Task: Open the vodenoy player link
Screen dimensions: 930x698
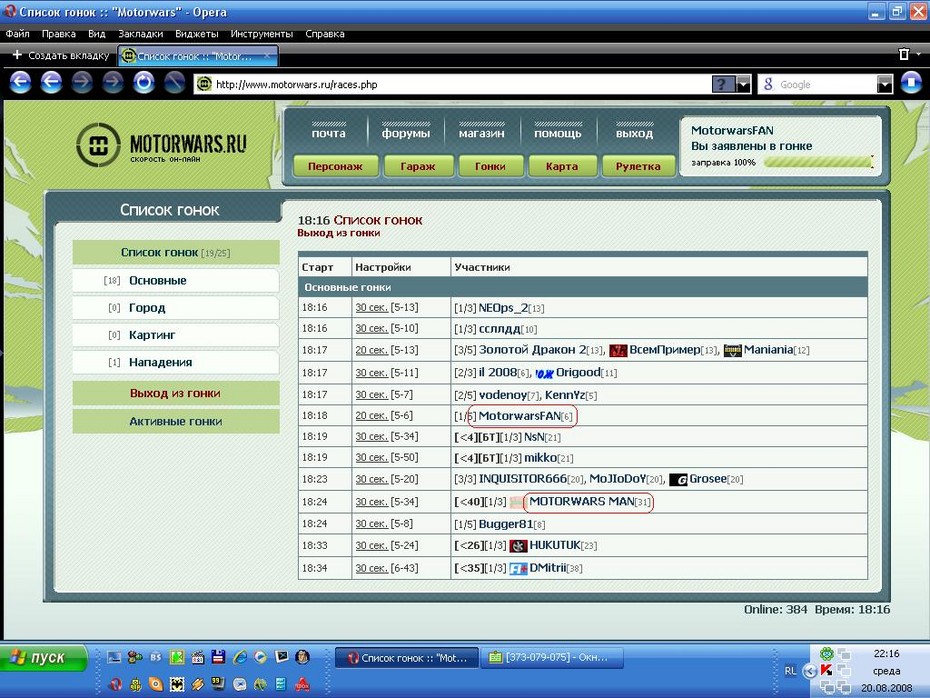Action: coord(503,395)
